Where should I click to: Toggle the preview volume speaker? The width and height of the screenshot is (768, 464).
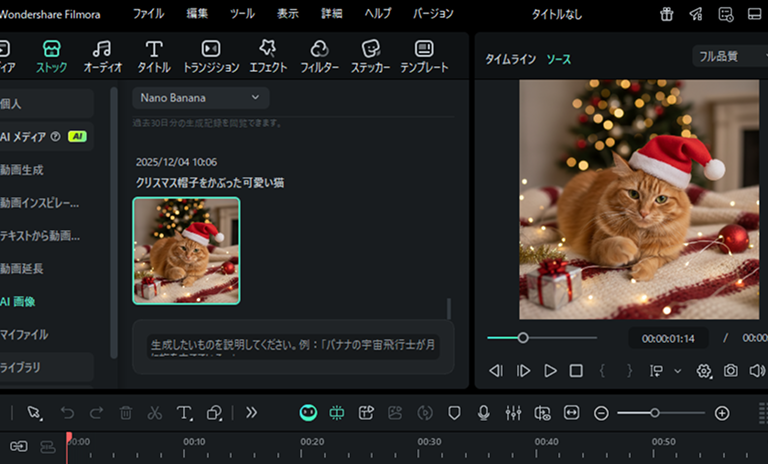[757, 371]
